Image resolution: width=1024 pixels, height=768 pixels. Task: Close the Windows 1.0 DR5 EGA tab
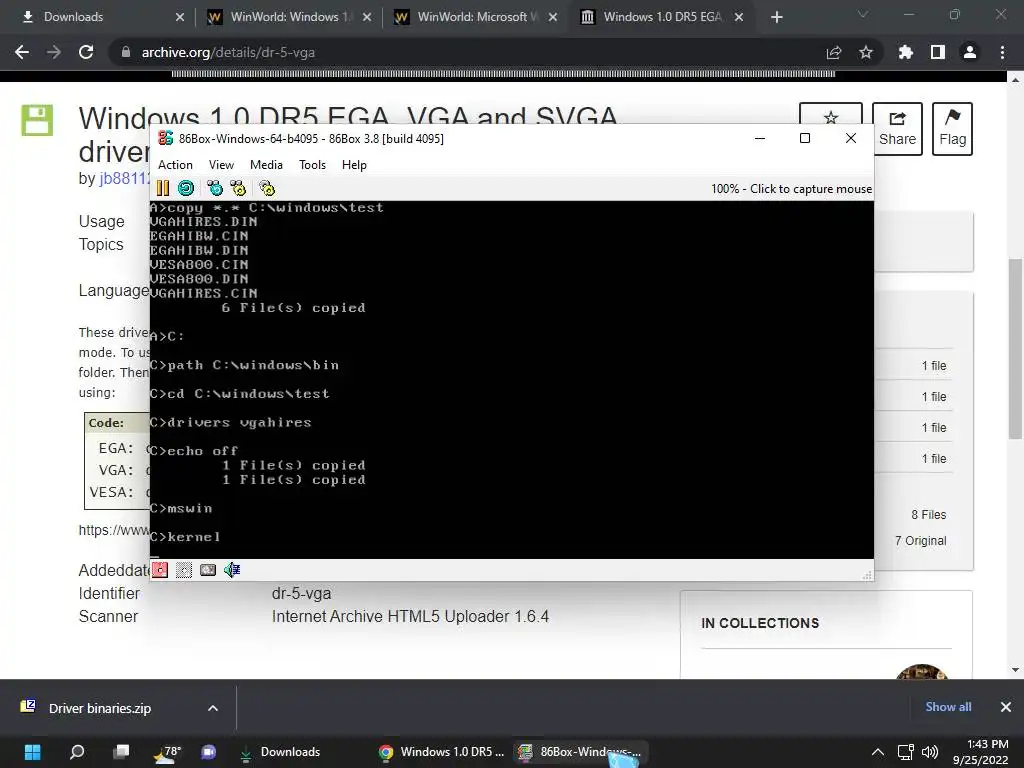tap(739, 17)
